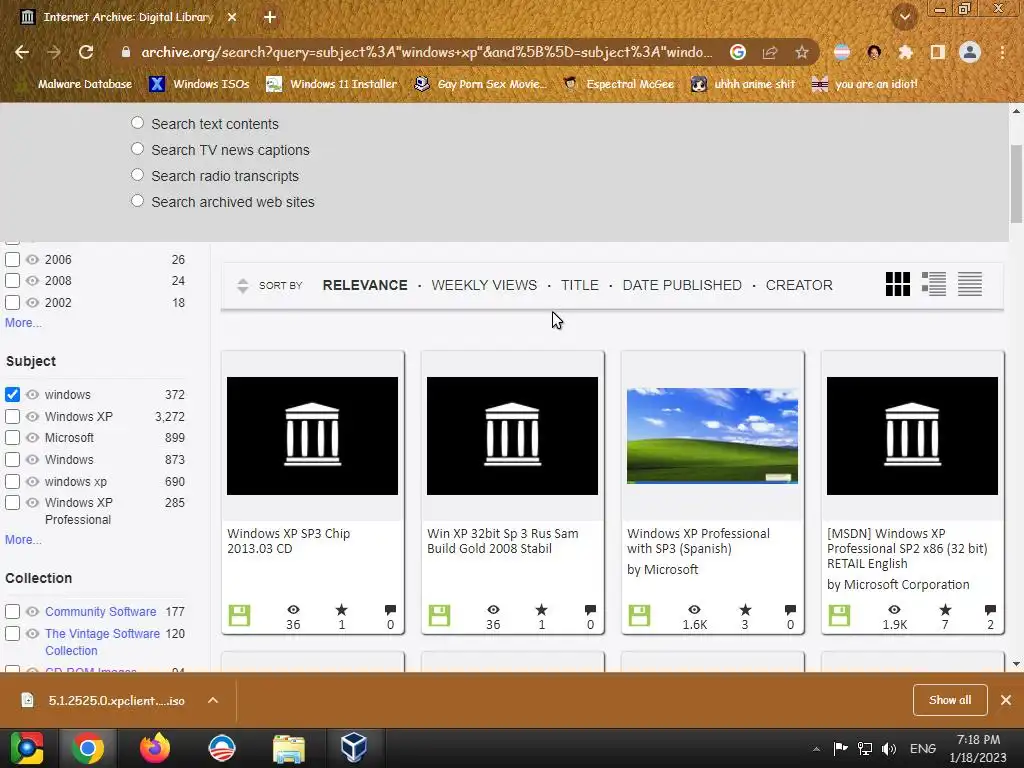Open a new browser tab

pos(270,17)
